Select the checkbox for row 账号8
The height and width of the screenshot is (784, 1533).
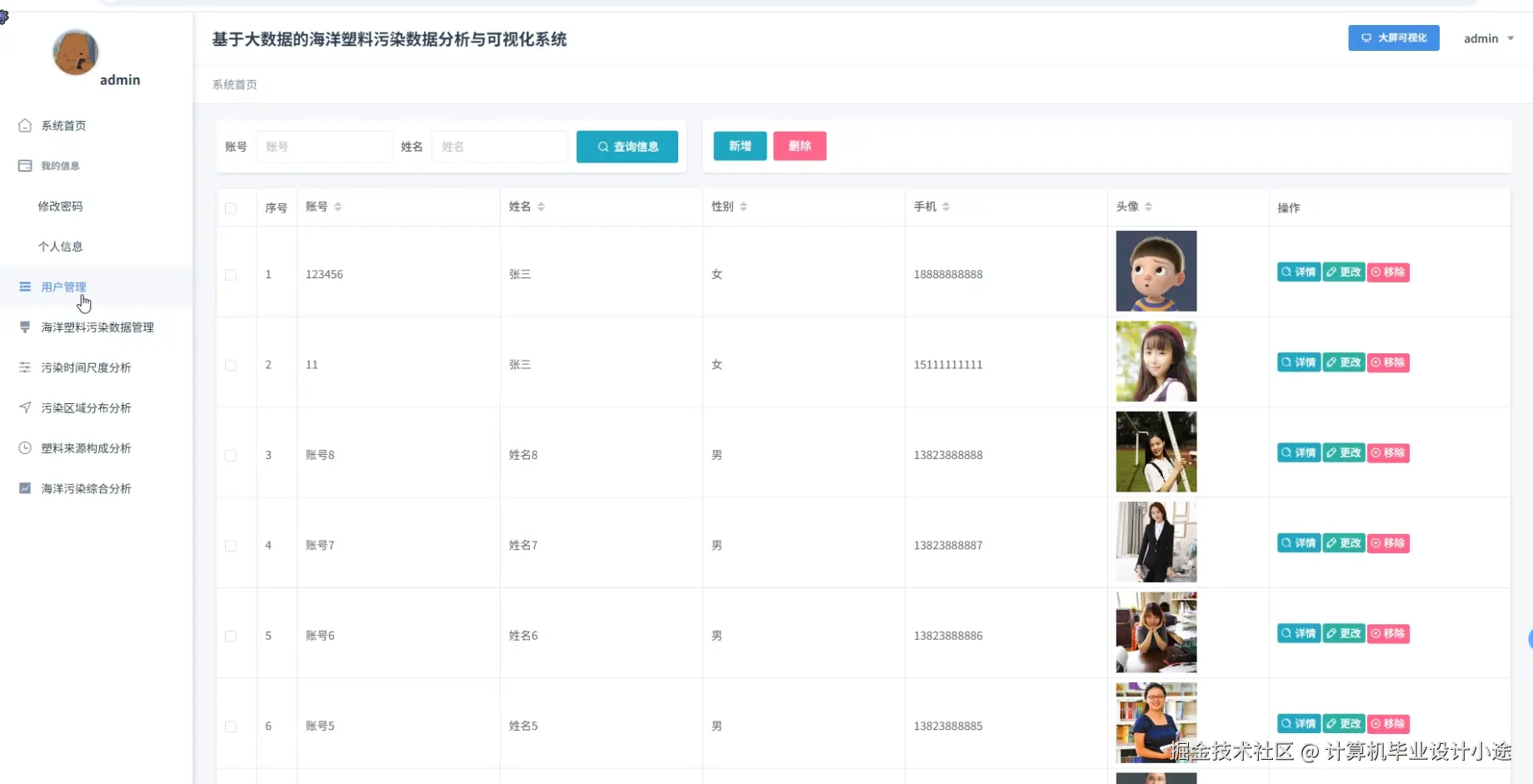point(231,456)
